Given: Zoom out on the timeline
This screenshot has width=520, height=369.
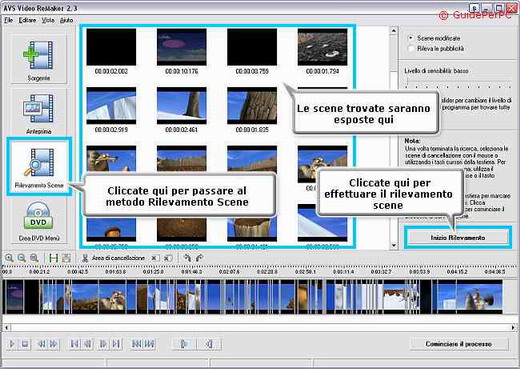Looking at the screenshot, I should pyautogui.click(x=22, y=258).
